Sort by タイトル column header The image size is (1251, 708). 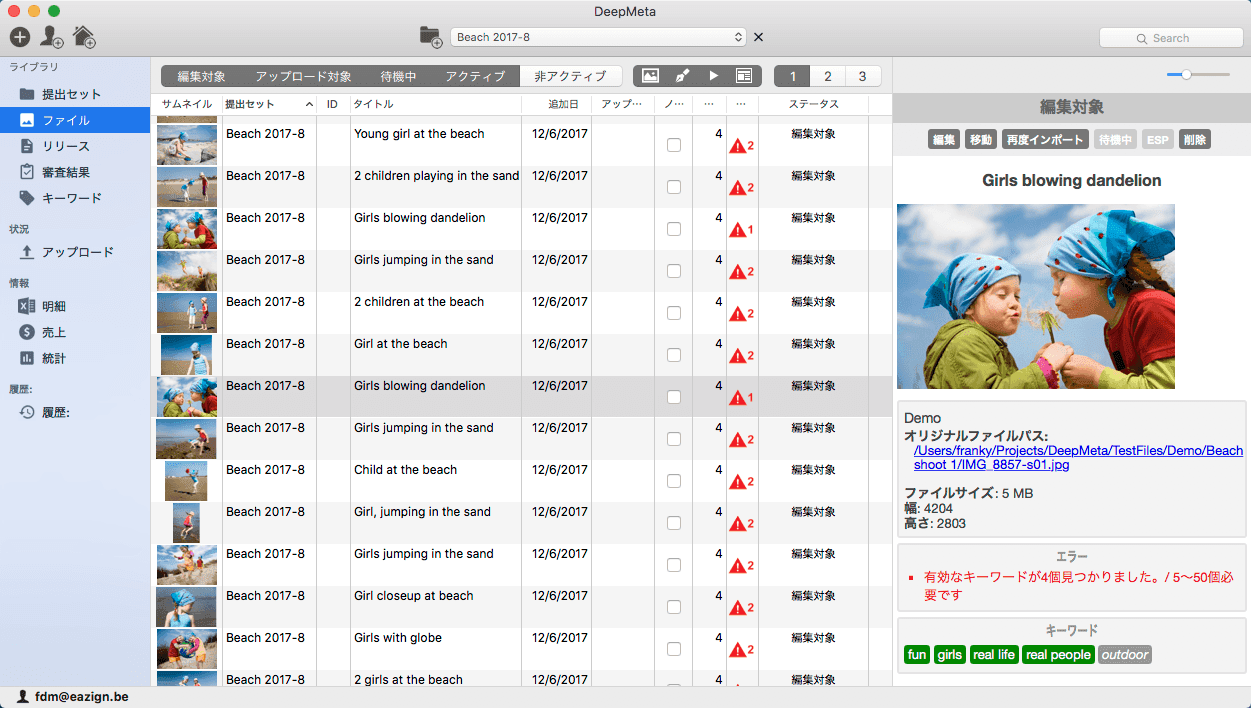[x=435, y=104]
